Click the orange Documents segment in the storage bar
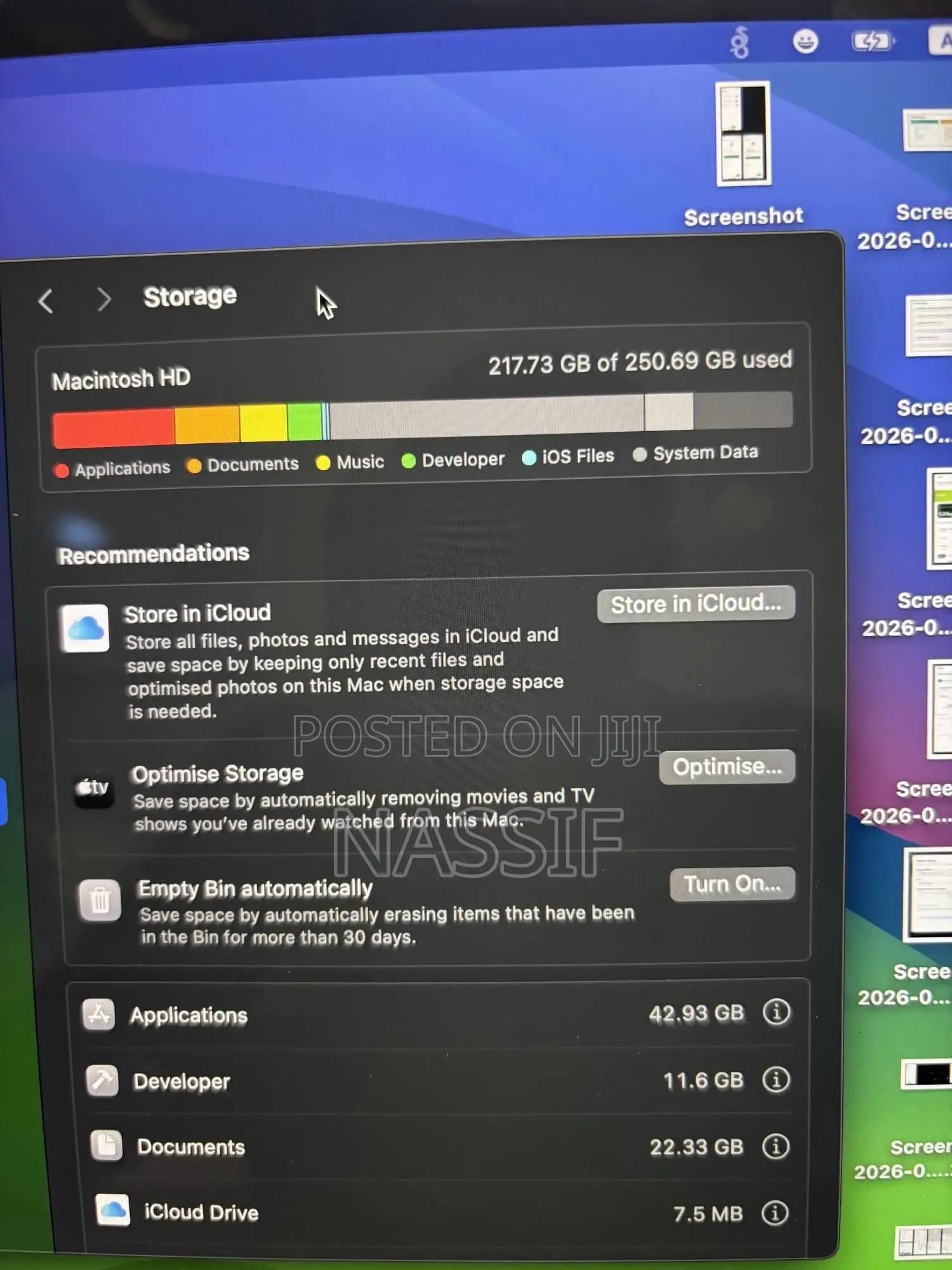 (208, 424)
